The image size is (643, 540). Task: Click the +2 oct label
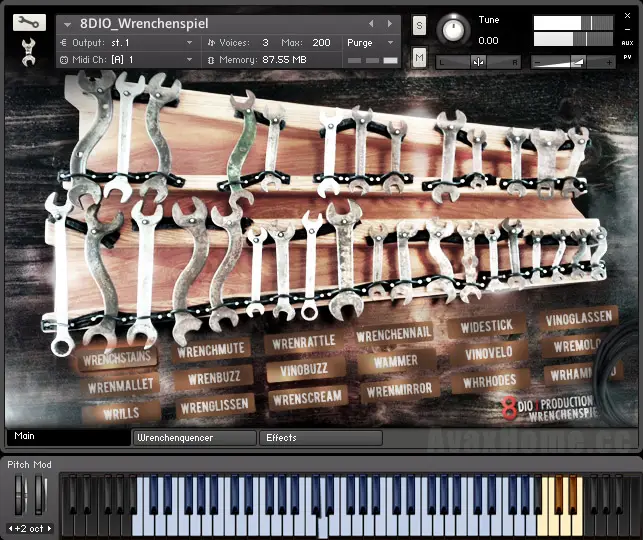[29, 529]
